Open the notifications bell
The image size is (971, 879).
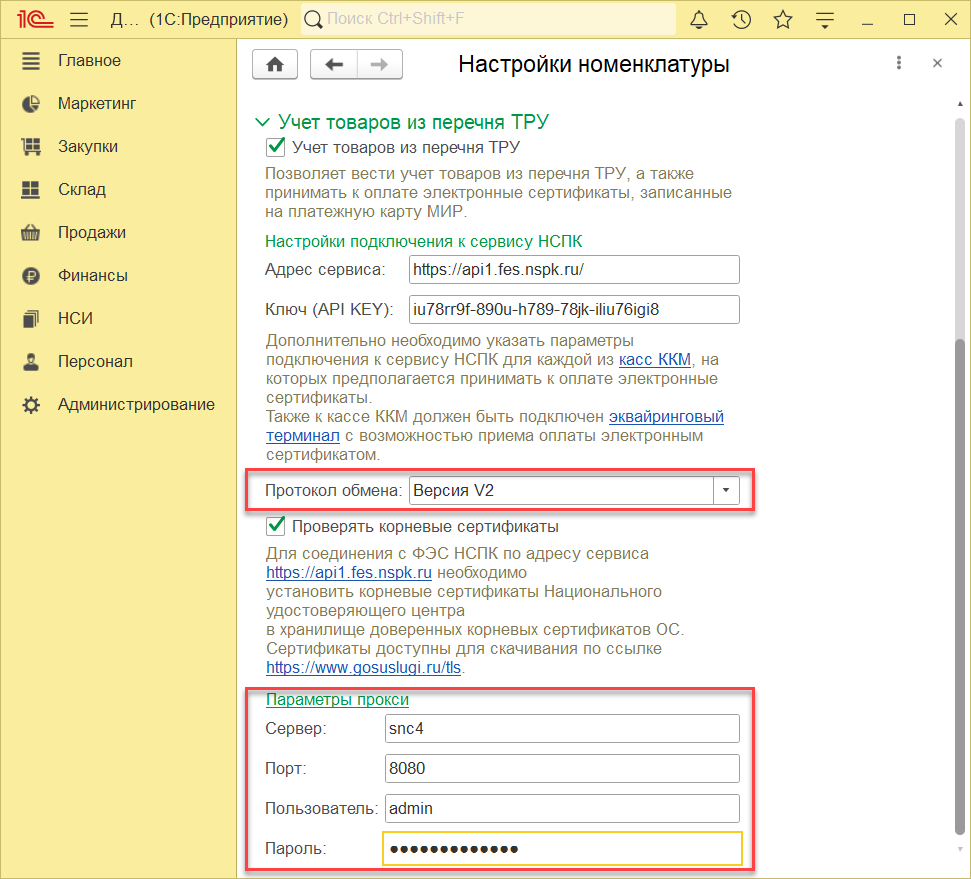click(699, 20)
